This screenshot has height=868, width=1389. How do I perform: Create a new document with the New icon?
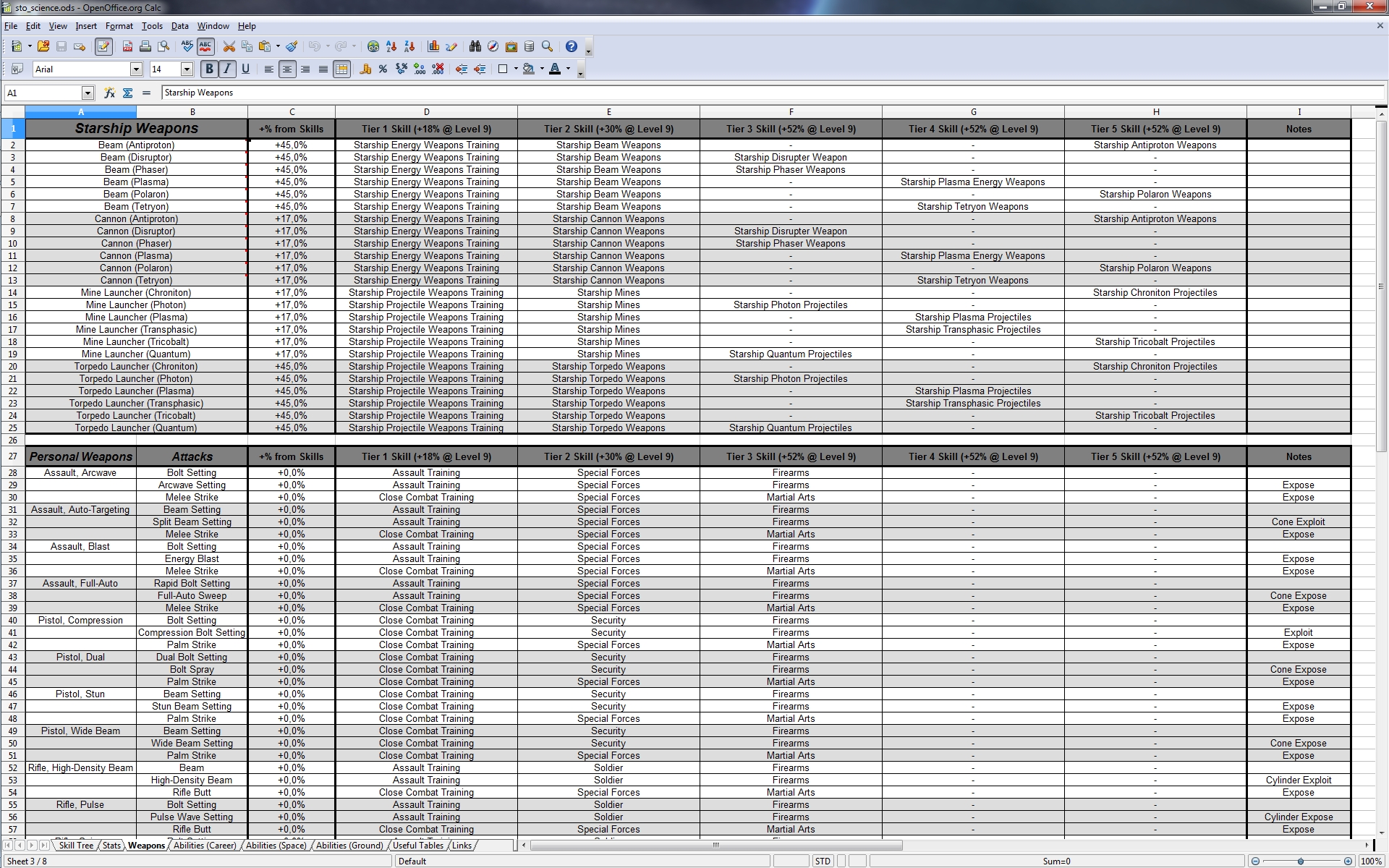(17, 46)
